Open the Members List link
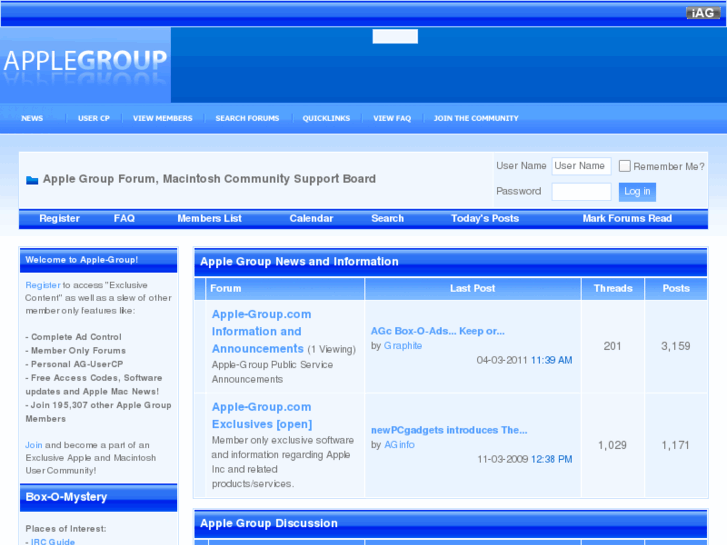 coord(210,218)
